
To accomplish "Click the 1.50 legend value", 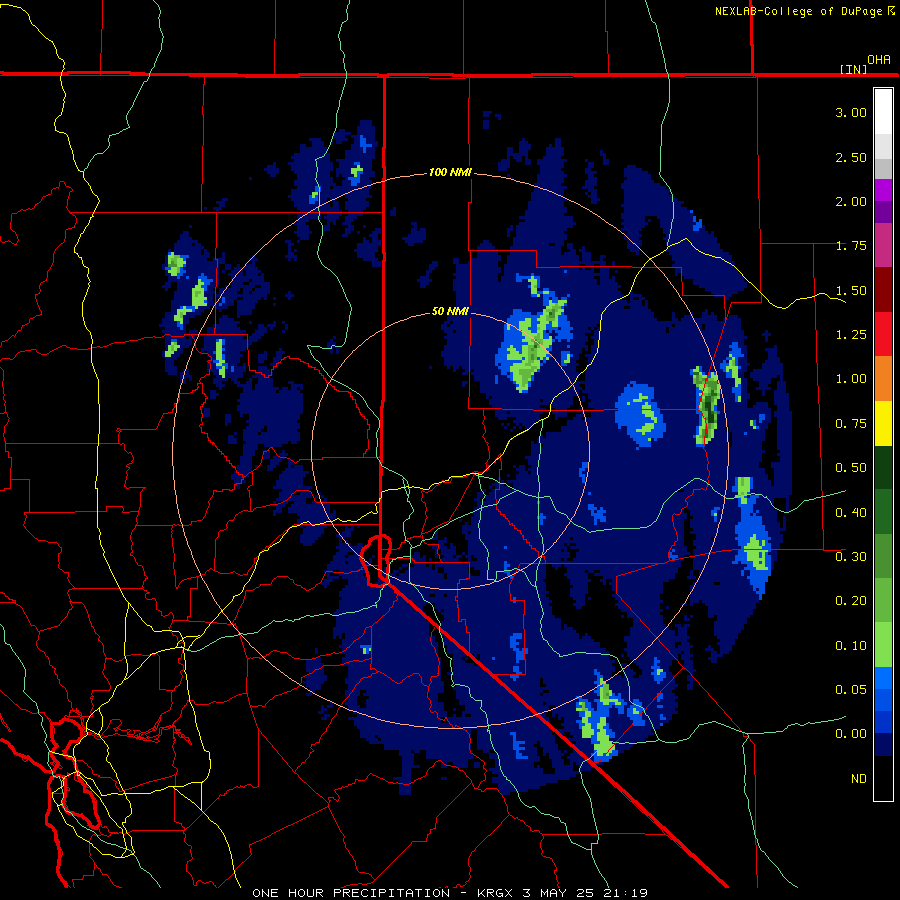I will coord(851,290).
